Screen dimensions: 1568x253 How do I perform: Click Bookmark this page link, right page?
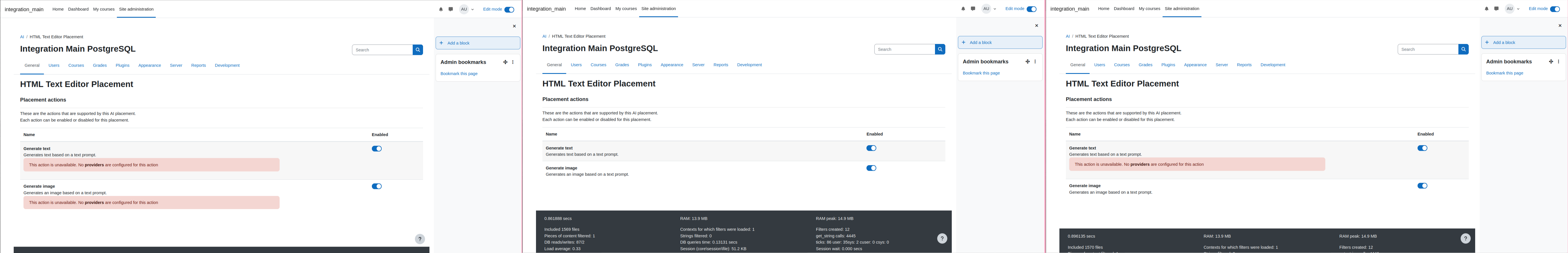(1505, 73)
